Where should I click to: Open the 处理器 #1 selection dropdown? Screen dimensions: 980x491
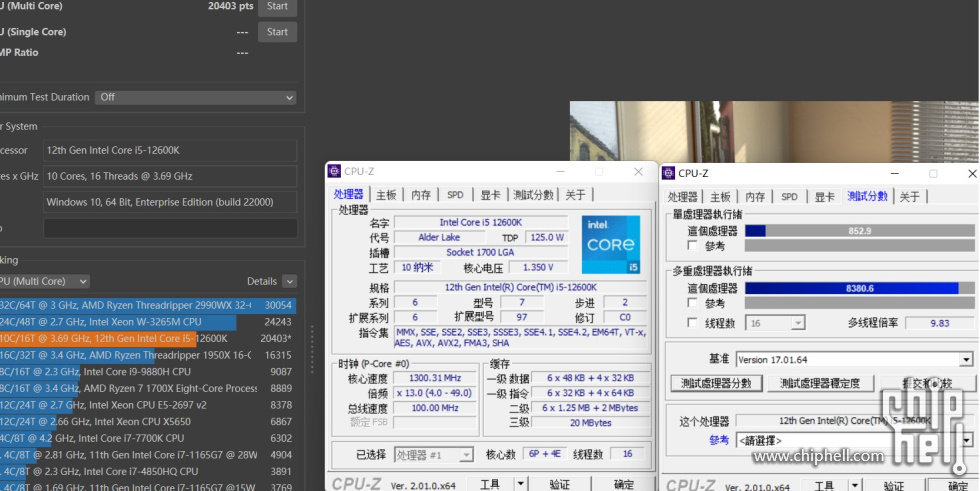click(433, 455)
